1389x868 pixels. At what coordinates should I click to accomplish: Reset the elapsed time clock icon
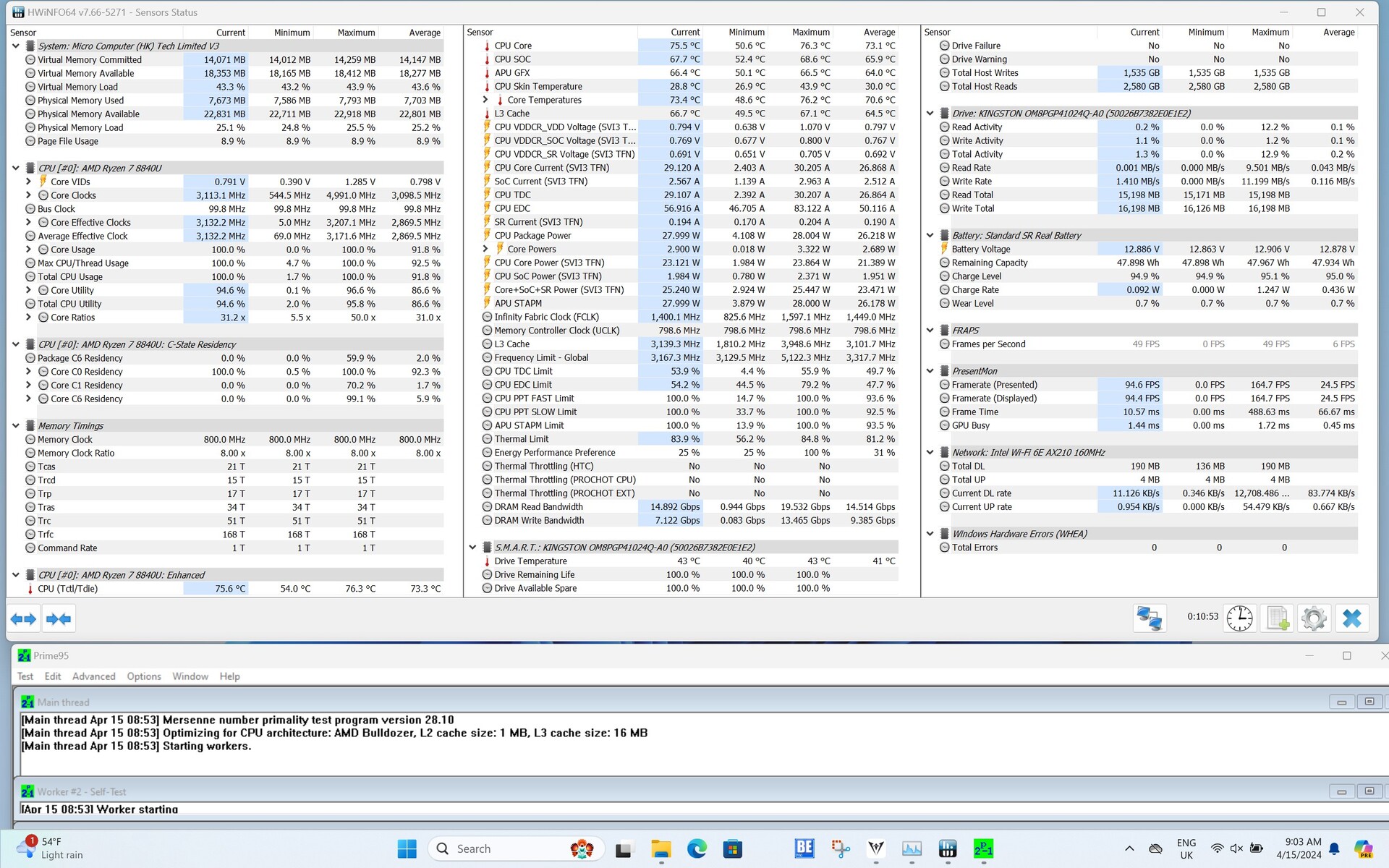click(1239, 618)
